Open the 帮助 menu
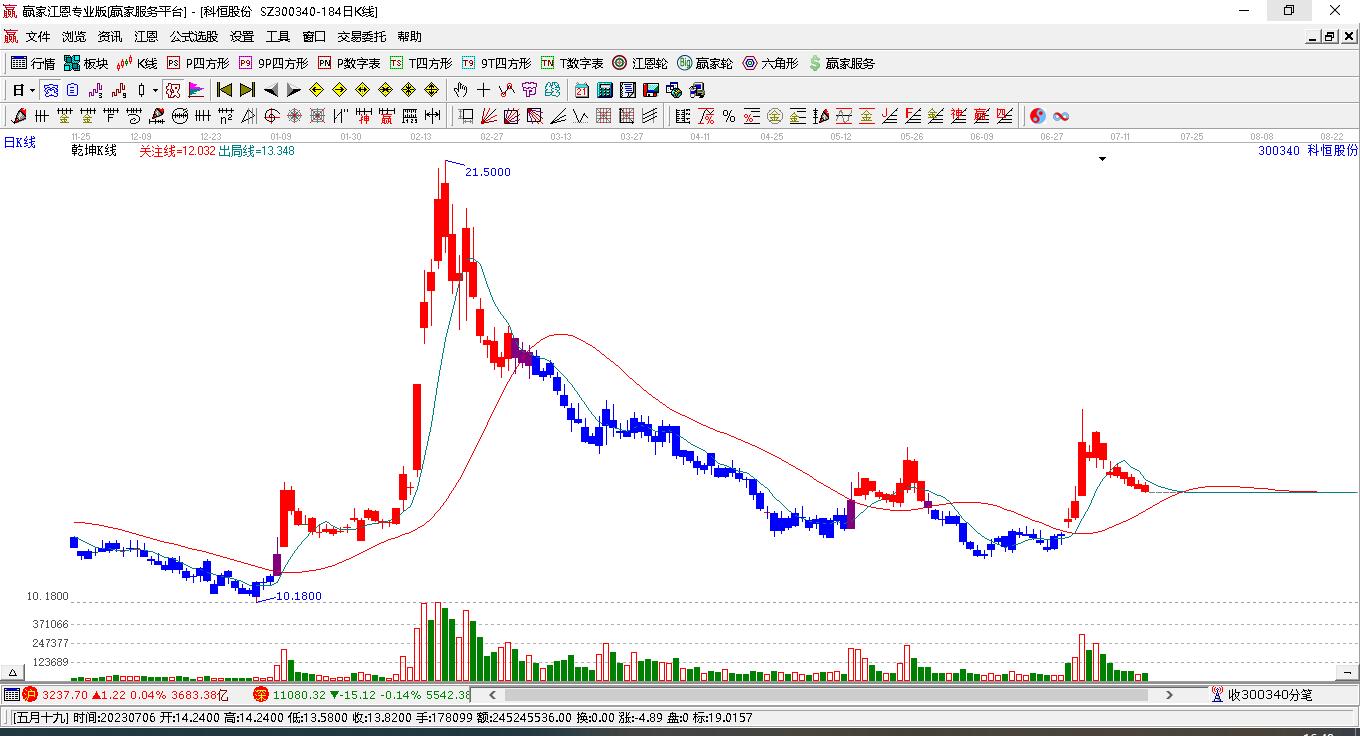The width and height of the screenshot is (1360, 736). tap(410, 37)
